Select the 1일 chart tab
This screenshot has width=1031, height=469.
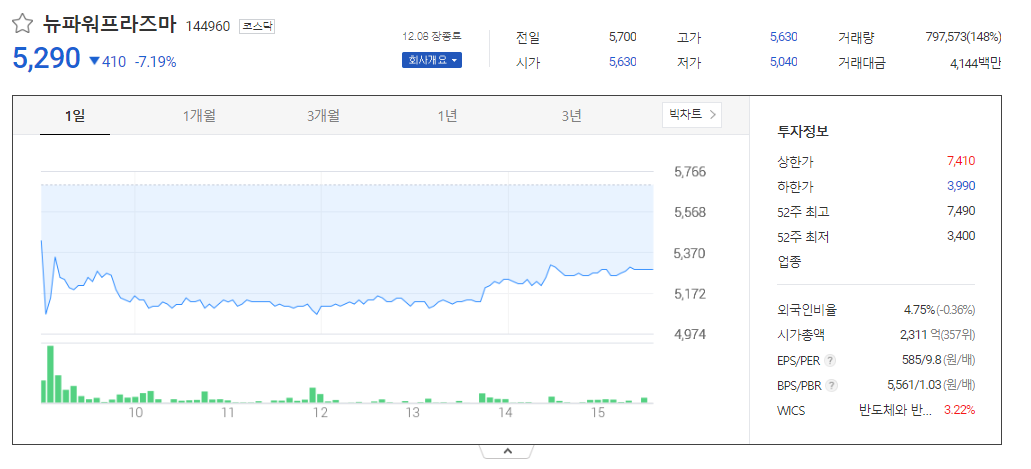[75, 116]
